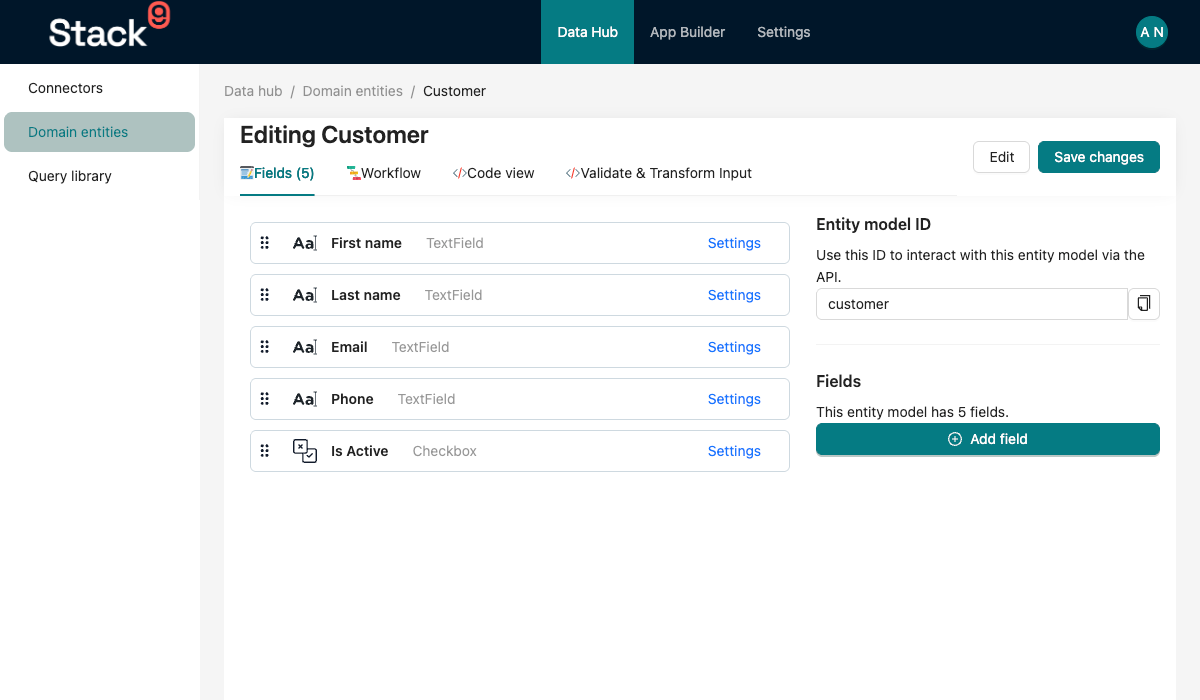Open the Data Hub tab

[588, 32]
